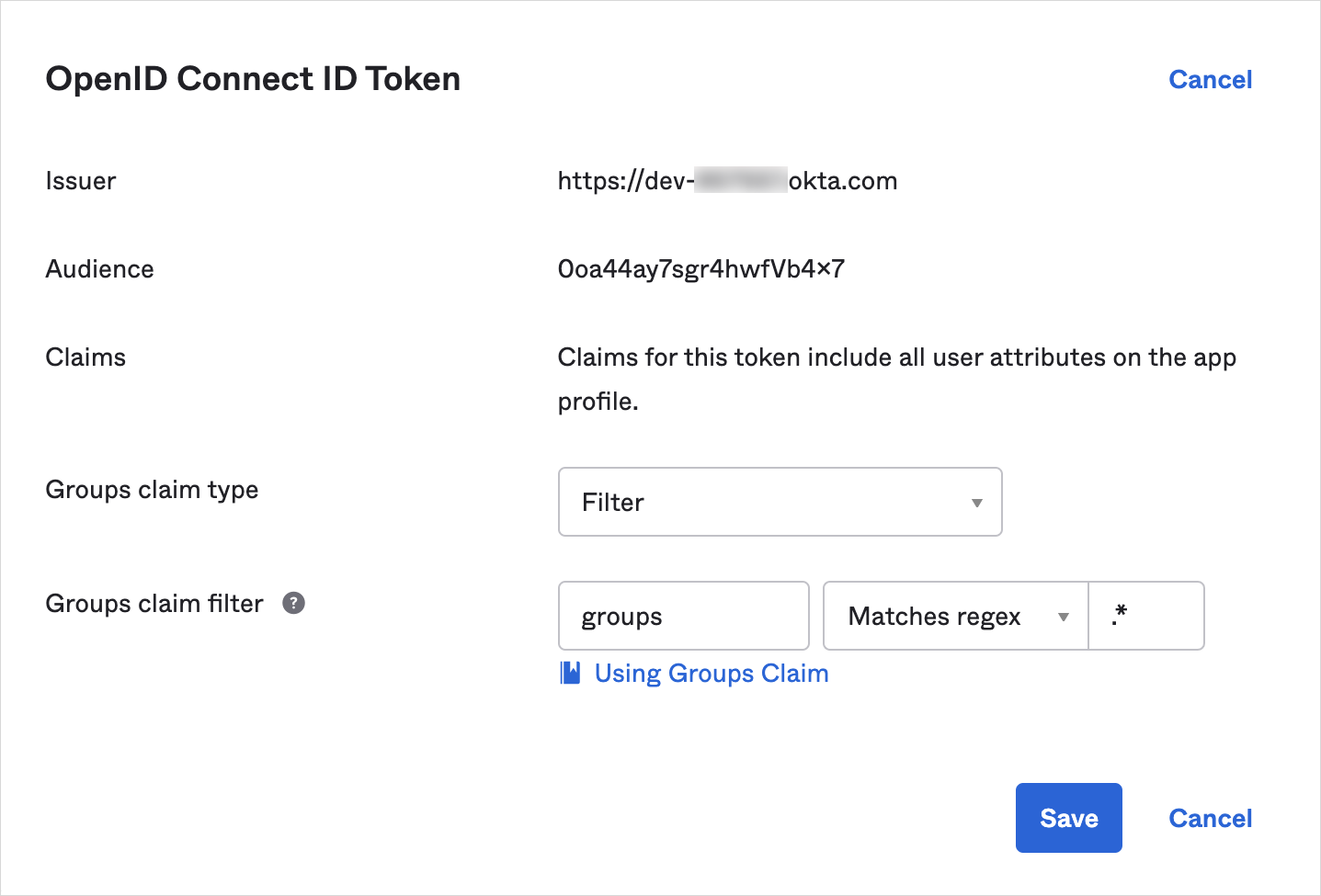Click the Audience label
The width and height of the screenshot is (1321, 896).
(x=99, y=269)
